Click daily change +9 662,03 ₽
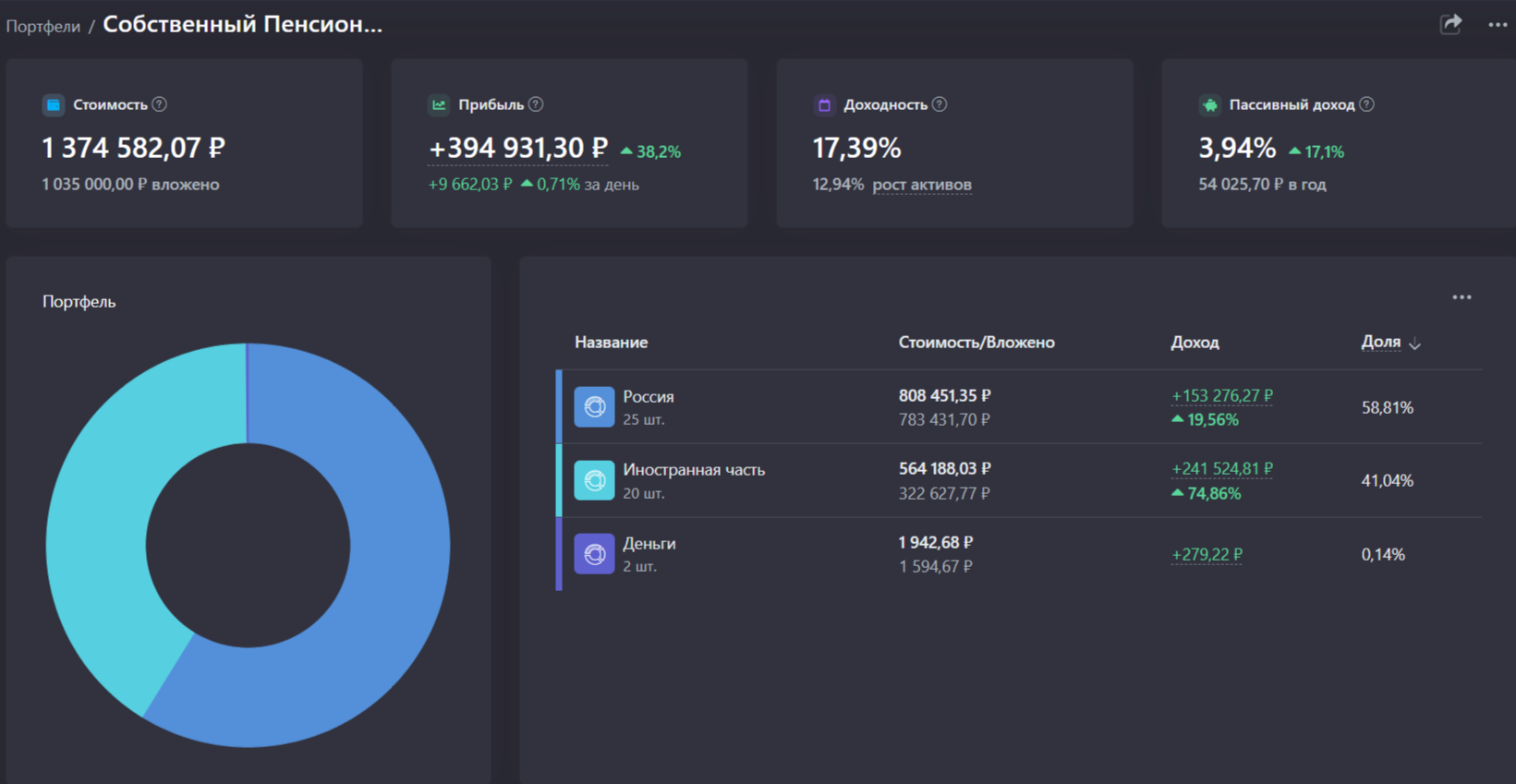 470,185
